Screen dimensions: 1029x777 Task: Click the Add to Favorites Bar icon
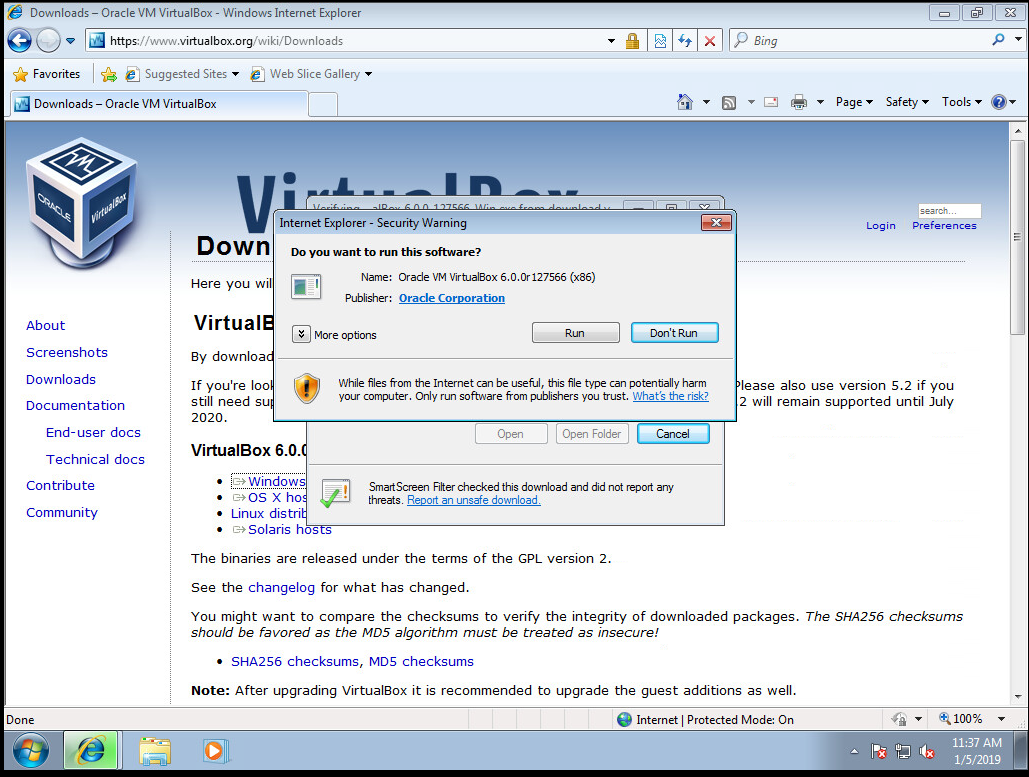pos(109,74)
